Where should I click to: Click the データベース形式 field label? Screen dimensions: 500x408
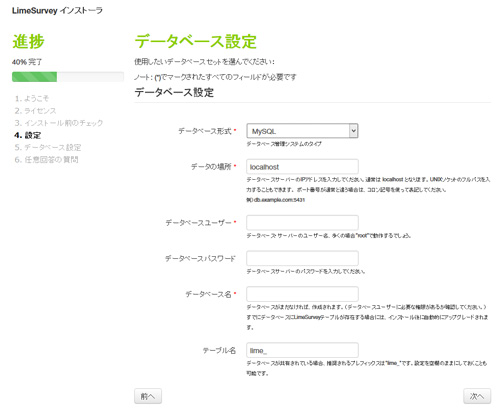pos(205,131)
